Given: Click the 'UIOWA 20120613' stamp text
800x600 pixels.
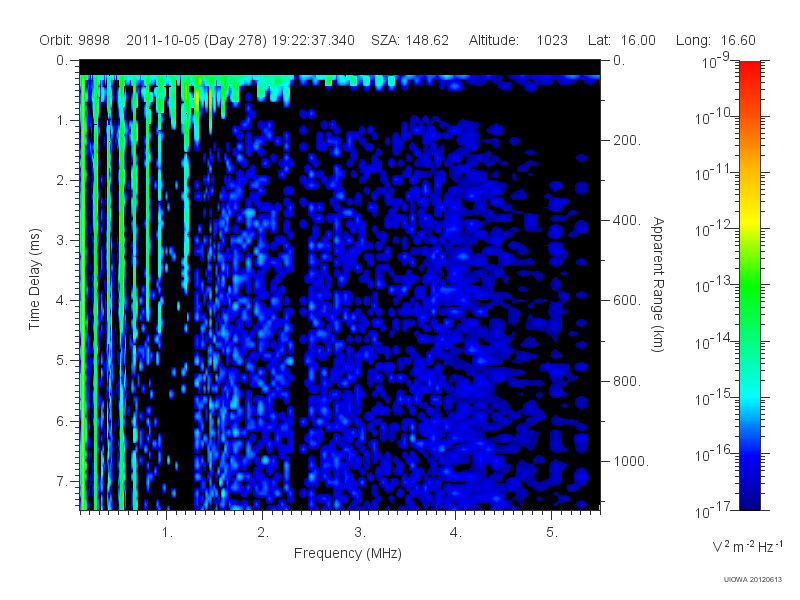Looking at the screenshot, I should click(753, 580).
